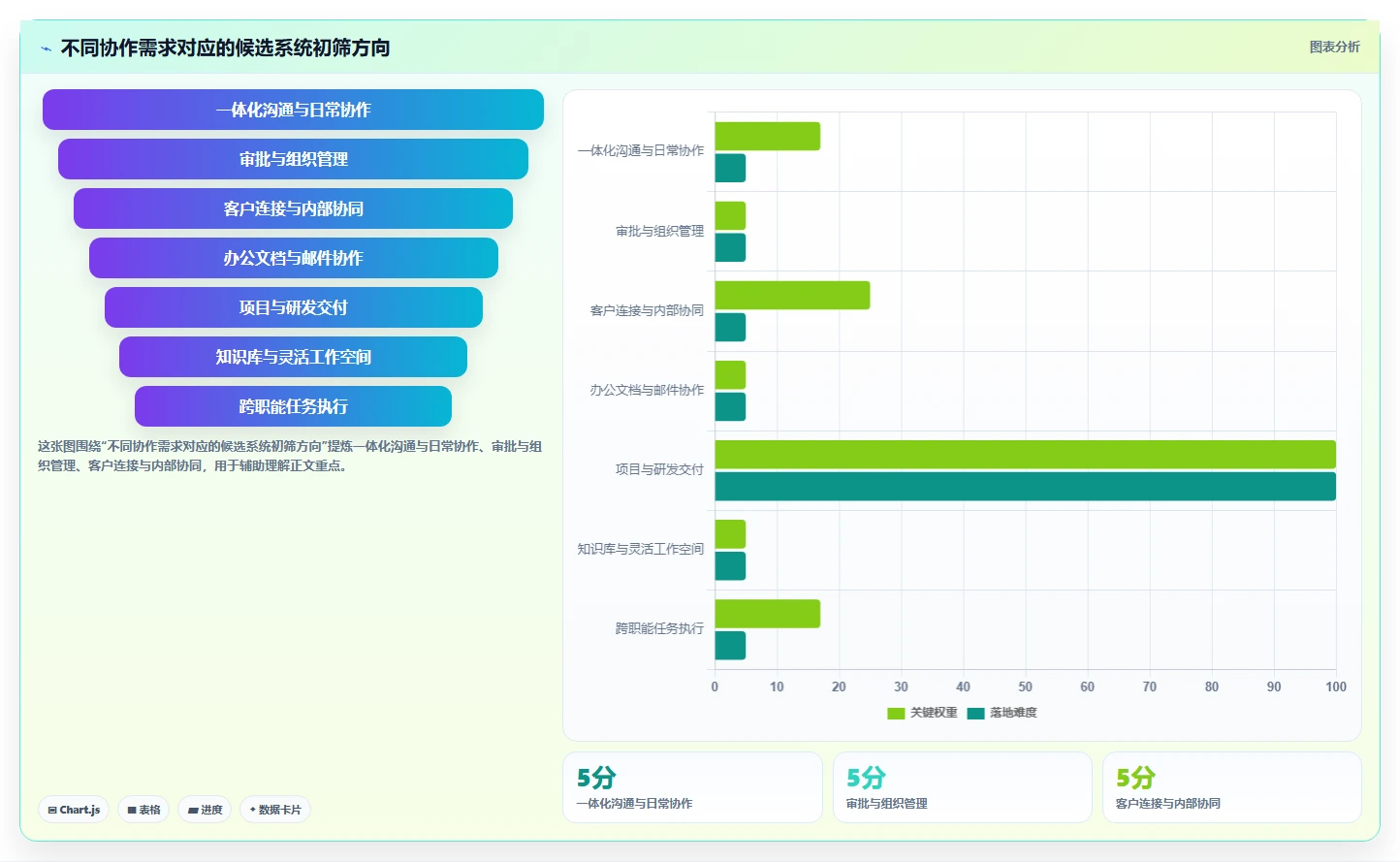This screenshot has height=862, width=1400.
Task: Click the x-axis tick 100
Action: click(1335, 686)
